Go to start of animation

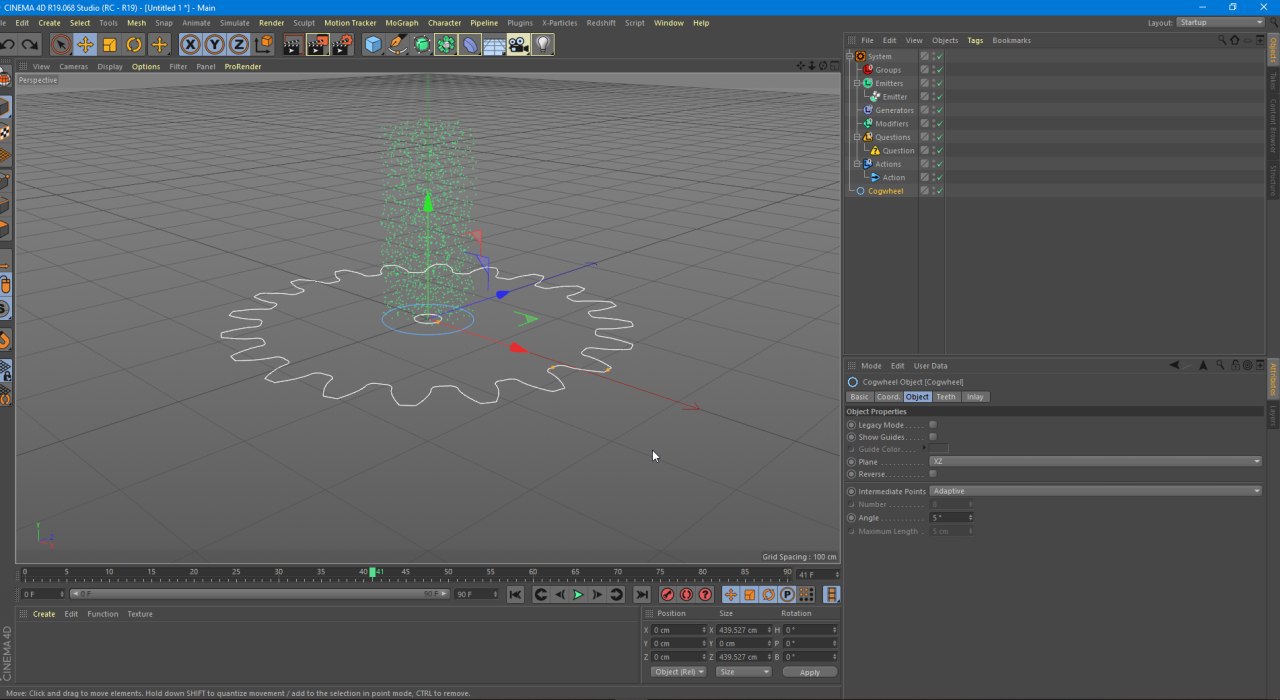515,594
